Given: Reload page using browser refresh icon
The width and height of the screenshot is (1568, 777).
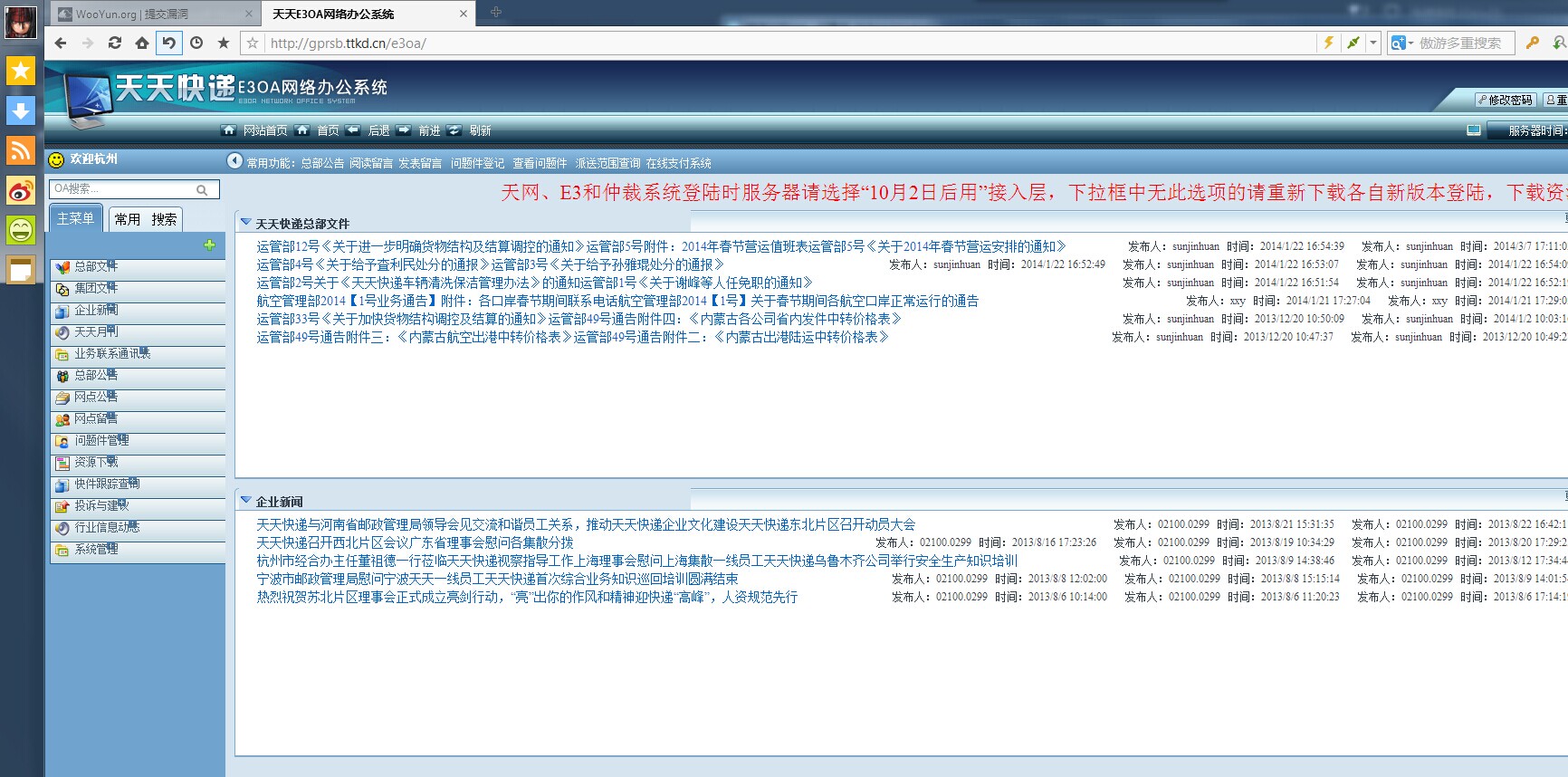Looking at the screenshot, I should click(x=115, y=43).
